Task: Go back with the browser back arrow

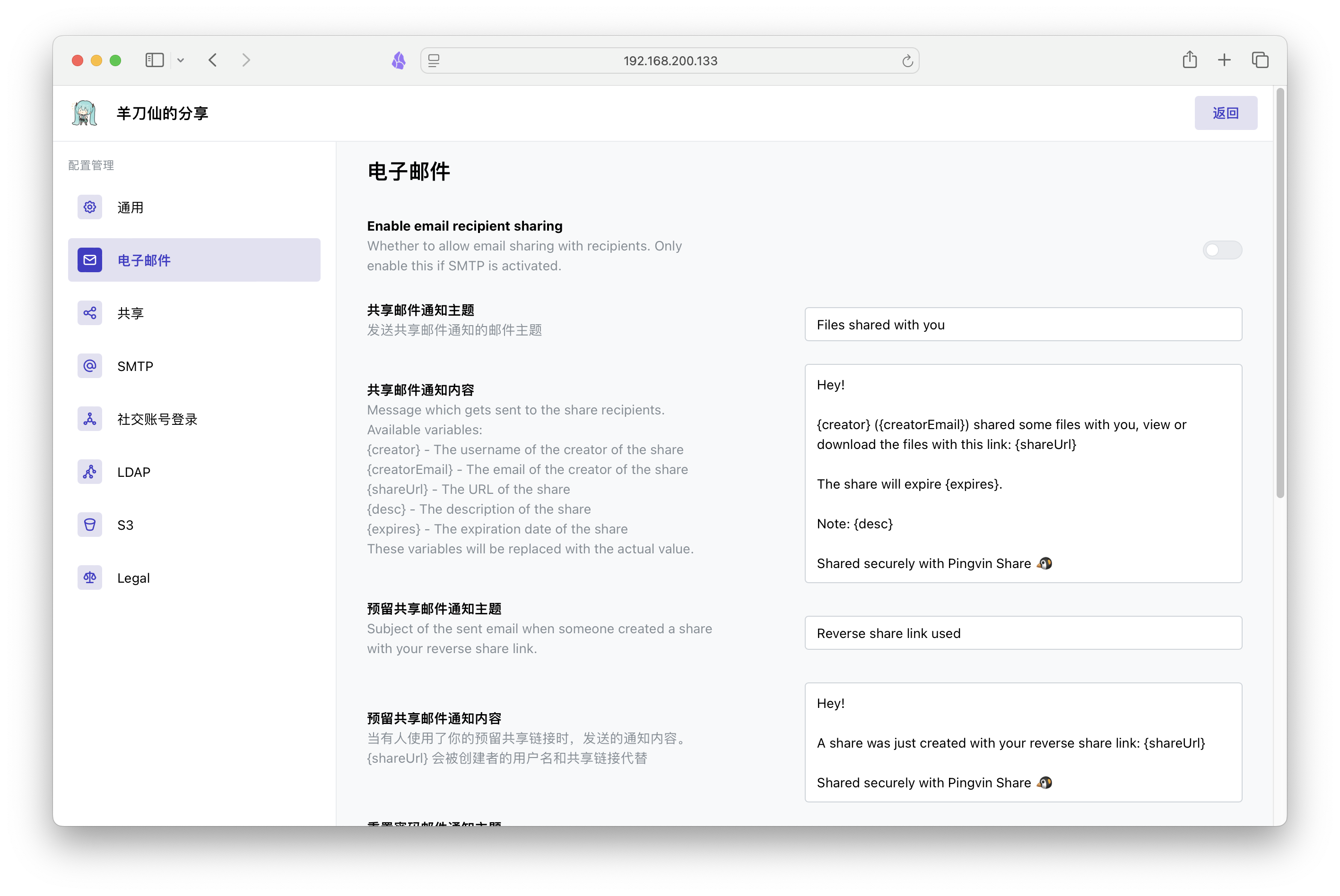Action: tap(213, 60)
